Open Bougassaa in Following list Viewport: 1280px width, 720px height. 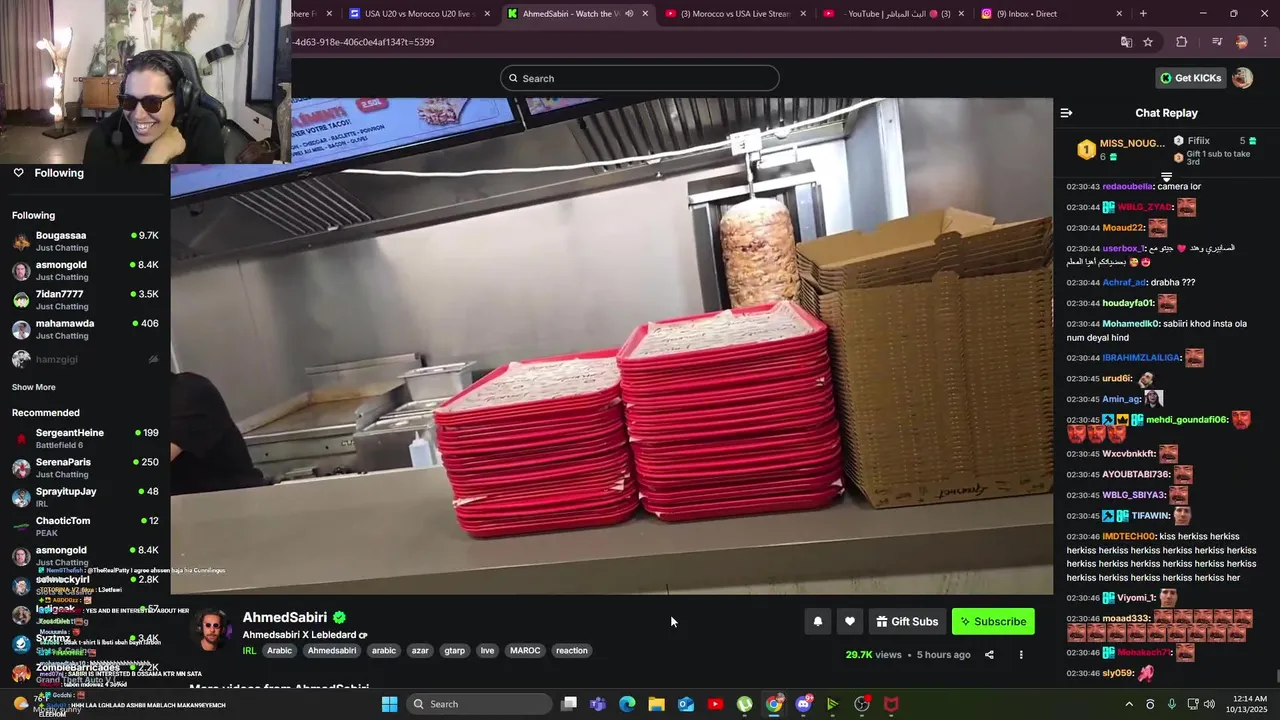(85, 241)
